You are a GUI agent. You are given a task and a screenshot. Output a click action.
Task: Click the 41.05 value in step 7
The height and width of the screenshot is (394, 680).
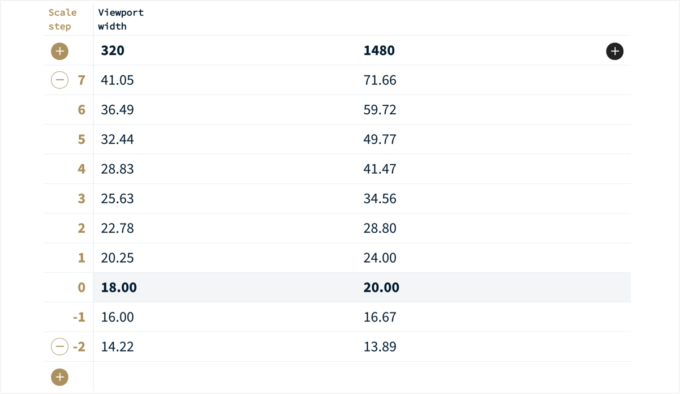click(118, 80)
